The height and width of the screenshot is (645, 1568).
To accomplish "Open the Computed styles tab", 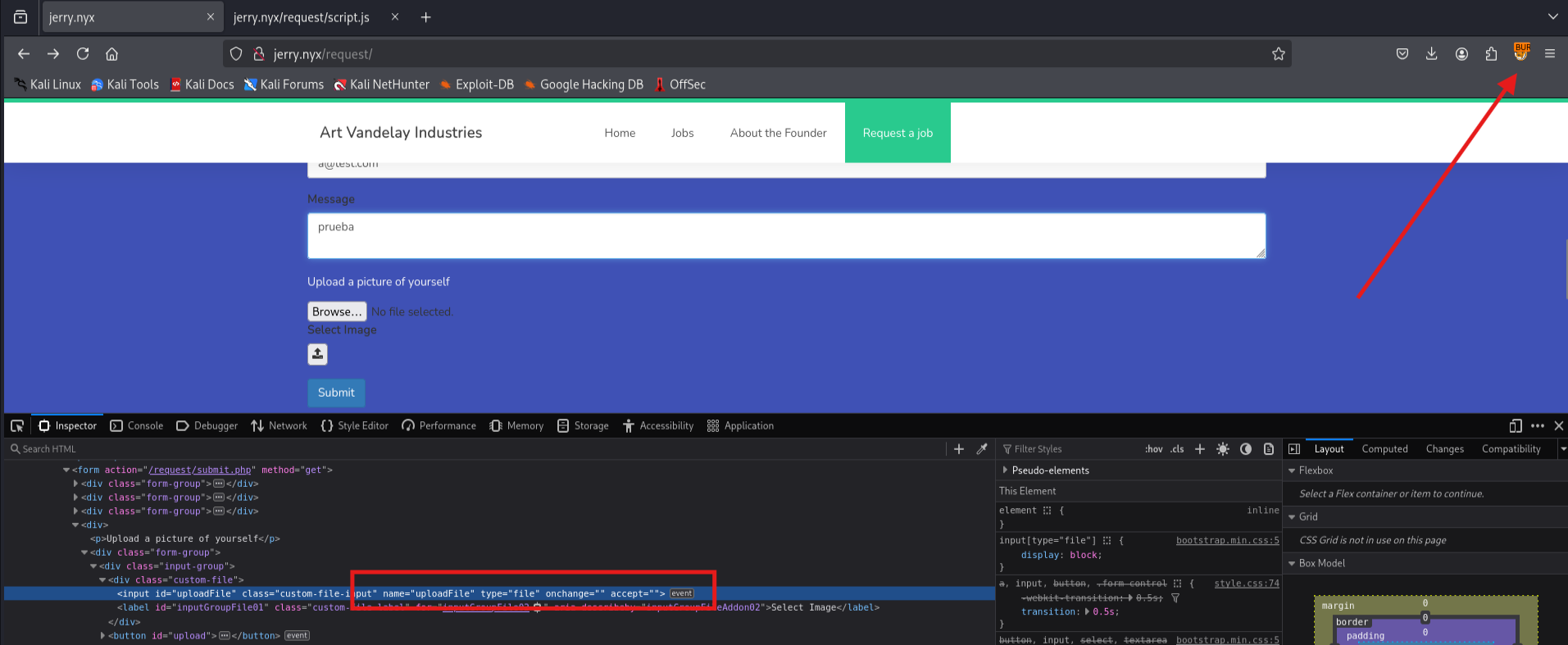I will [1384, 449].
